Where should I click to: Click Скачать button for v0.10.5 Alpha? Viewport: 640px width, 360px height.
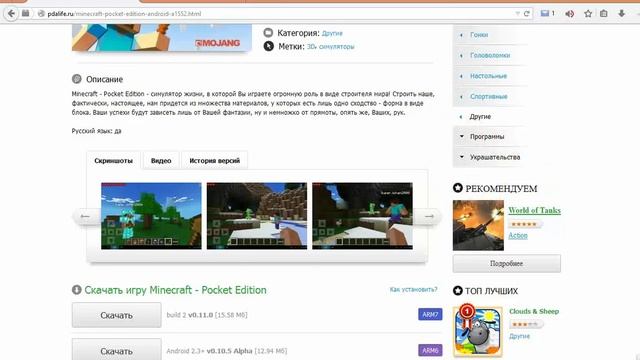coord(116,350)
